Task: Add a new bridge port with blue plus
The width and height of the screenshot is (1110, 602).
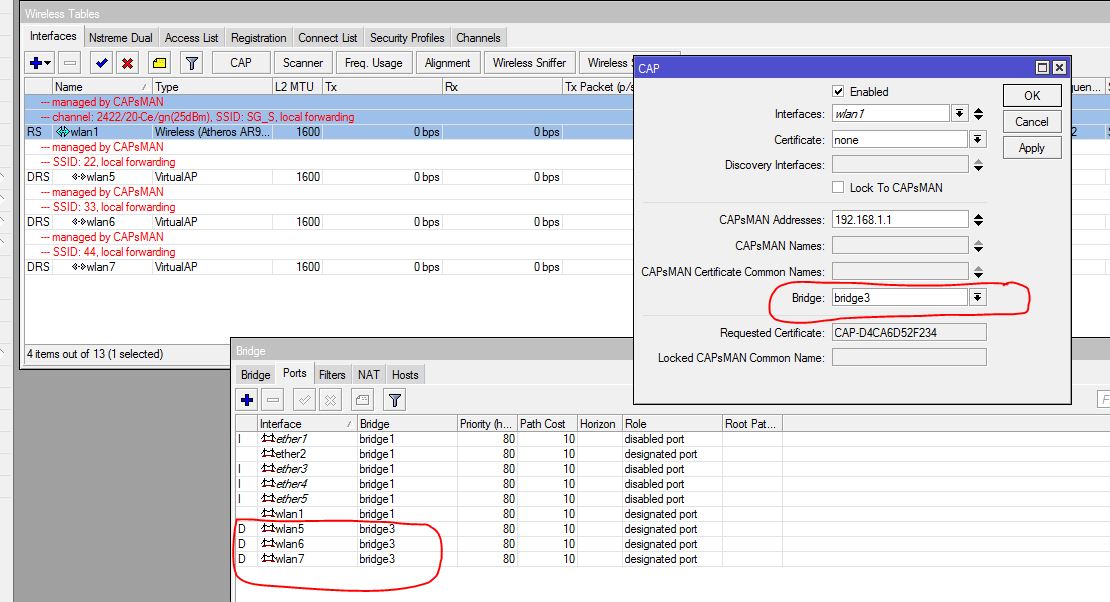Action: tap(248, 400)
